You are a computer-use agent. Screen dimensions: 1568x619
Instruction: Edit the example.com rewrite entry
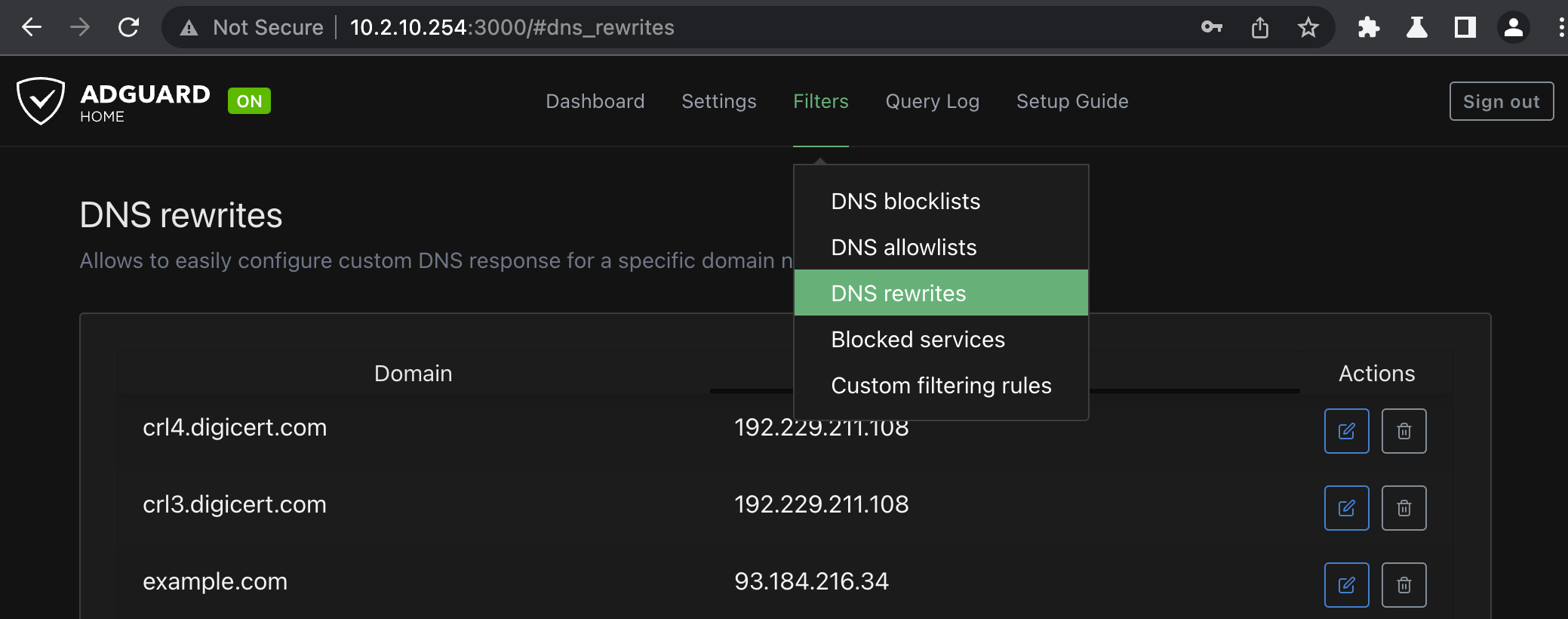tap(1346, 585)
